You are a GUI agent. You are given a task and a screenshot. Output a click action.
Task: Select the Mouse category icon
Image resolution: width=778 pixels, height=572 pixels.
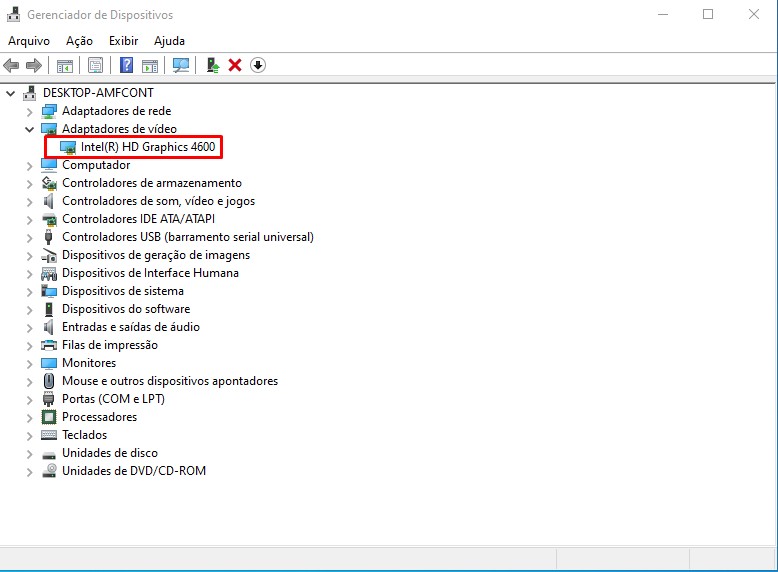coord(49,381)
